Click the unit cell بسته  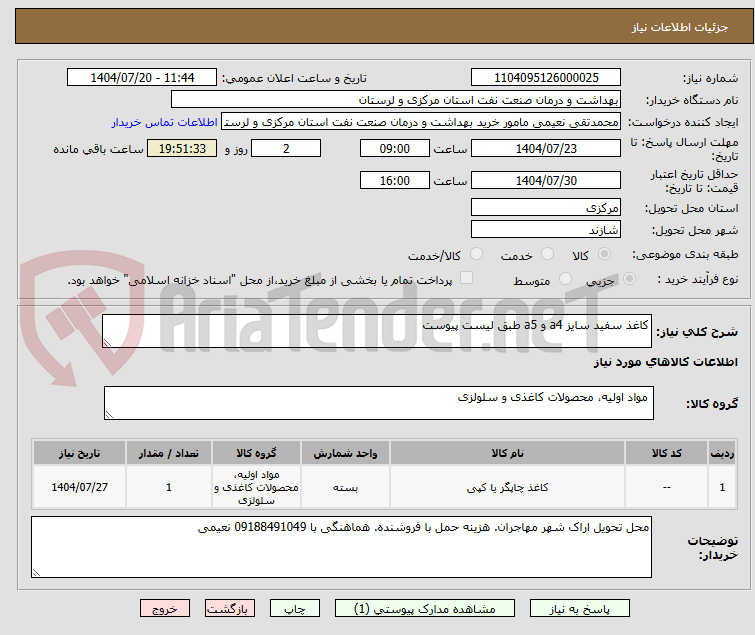click(345, 488)
